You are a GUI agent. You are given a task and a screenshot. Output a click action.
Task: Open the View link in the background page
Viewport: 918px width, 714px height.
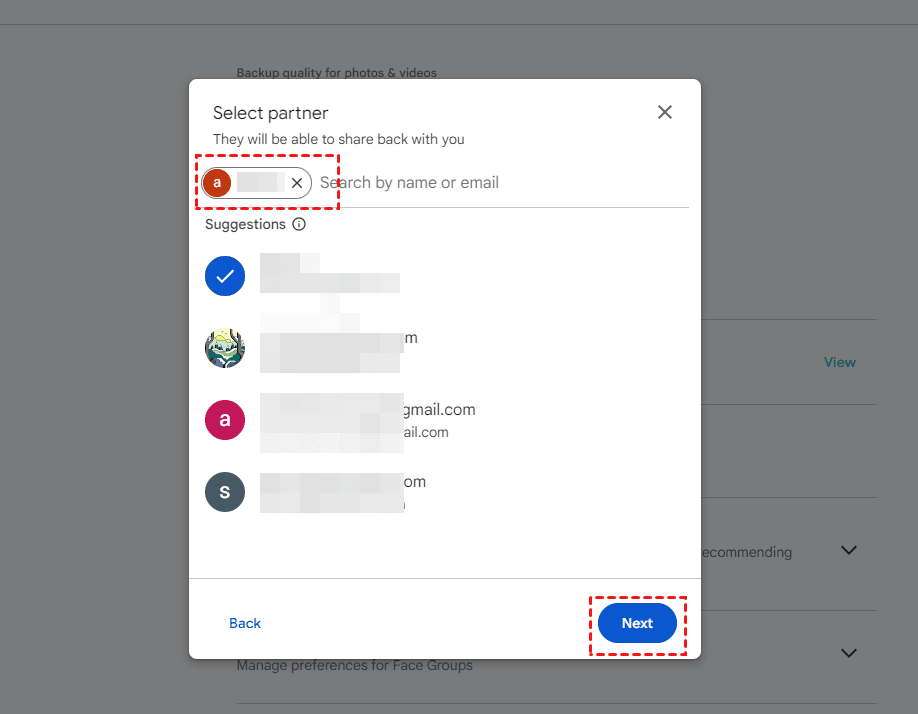coord(840,362)
